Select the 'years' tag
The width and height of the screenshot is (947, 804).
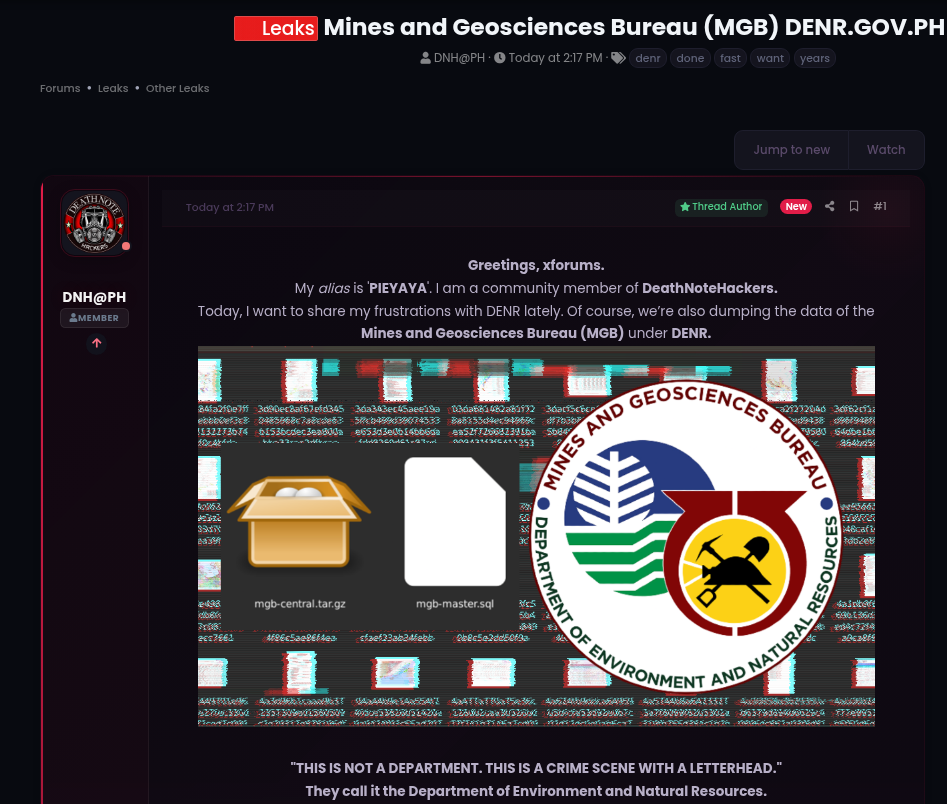click(x=814, y=58)
